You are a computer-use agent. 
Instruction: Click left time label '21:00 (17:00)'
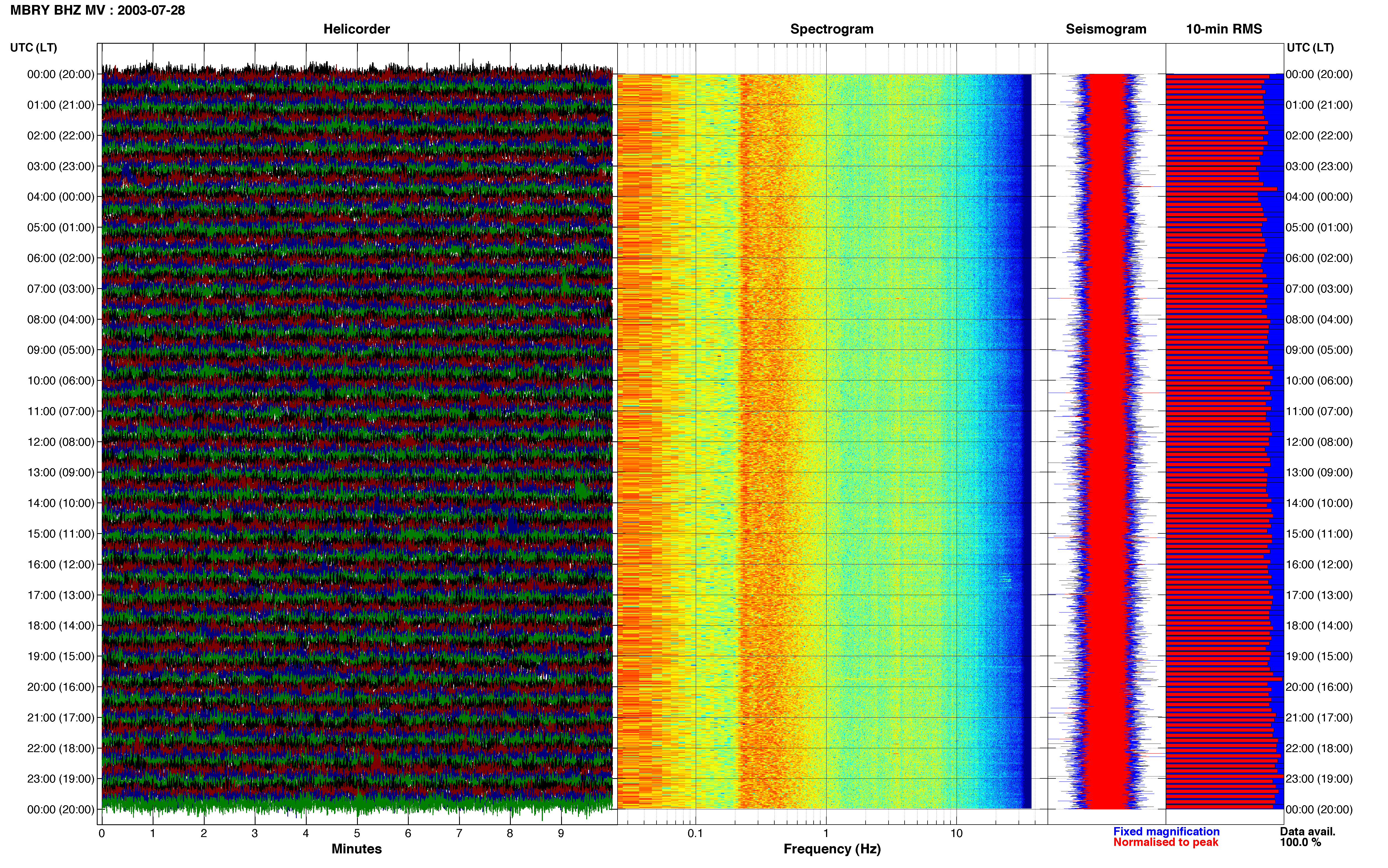[61, 718]
